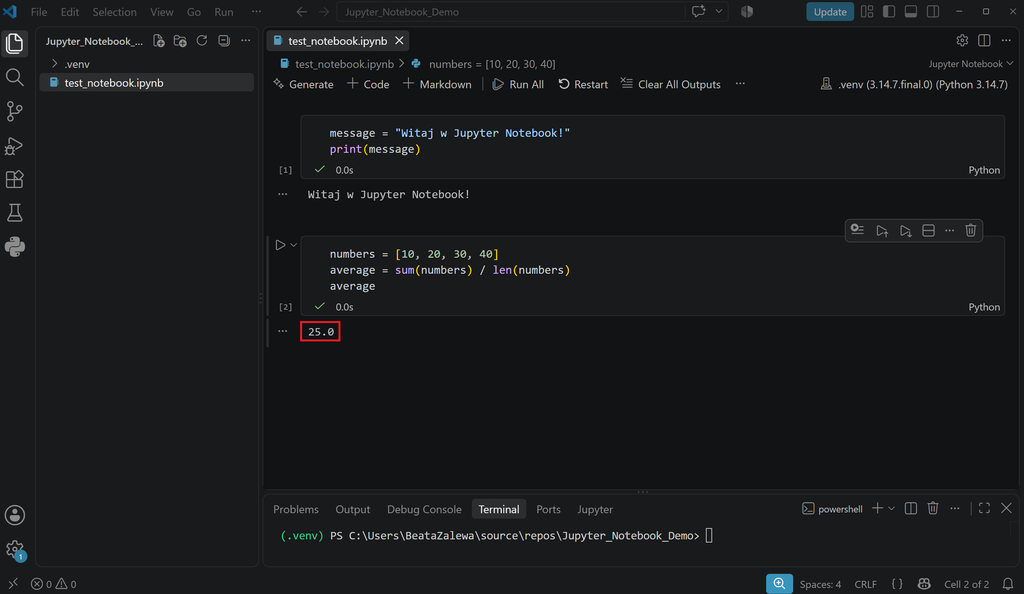Open Explorer views and more actions menu
This screenshot has height=594, width=1024.
coord(246,40)
